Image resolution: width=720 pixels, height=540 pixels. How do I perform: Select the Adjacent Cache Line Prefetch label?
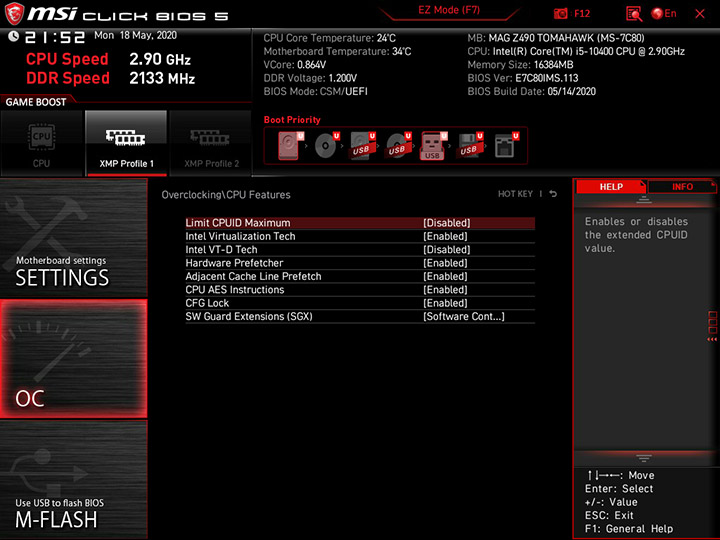tap(253, 276)
